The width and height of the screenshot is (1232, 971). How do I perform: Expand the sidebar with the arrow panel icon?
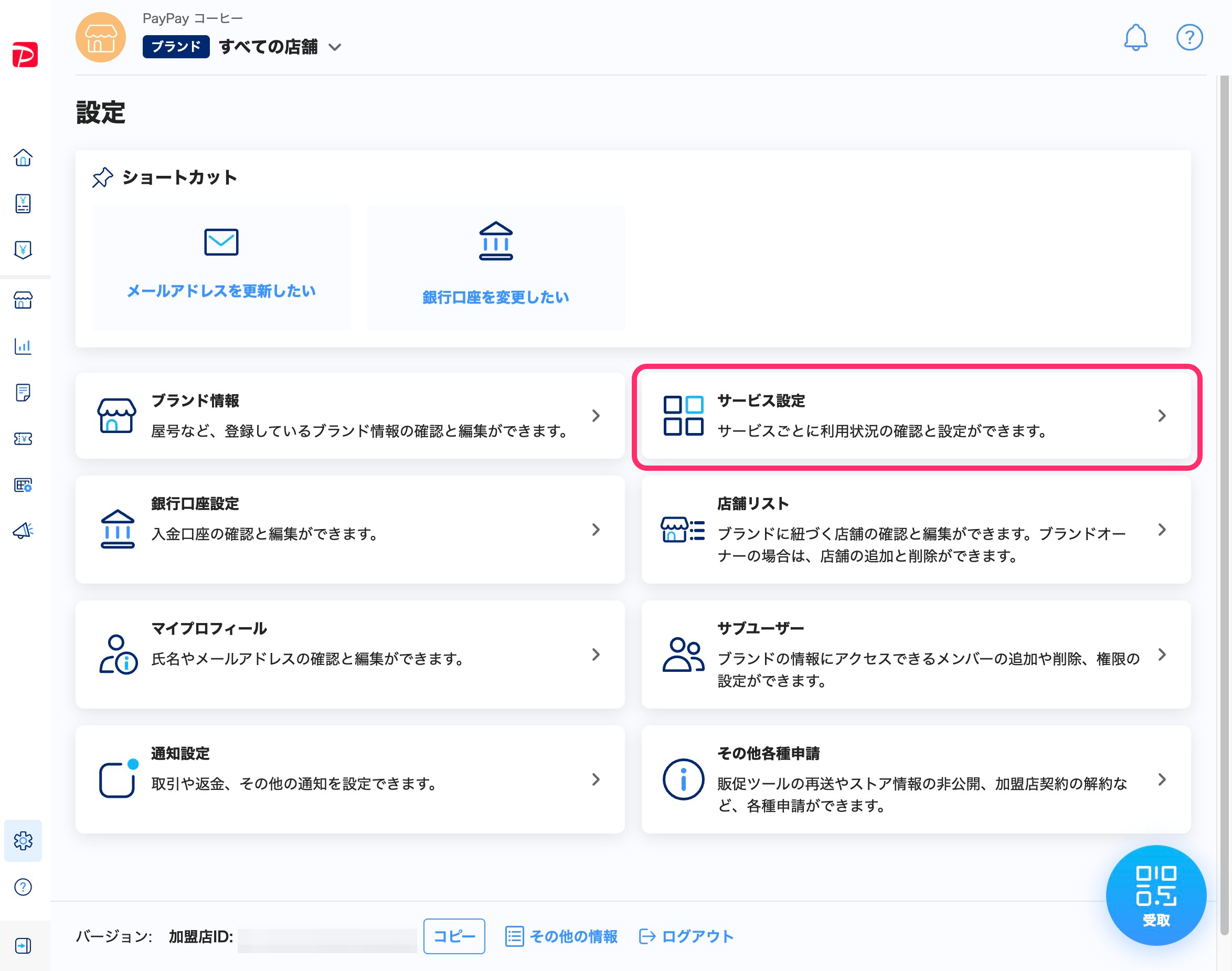coord(23,946)
